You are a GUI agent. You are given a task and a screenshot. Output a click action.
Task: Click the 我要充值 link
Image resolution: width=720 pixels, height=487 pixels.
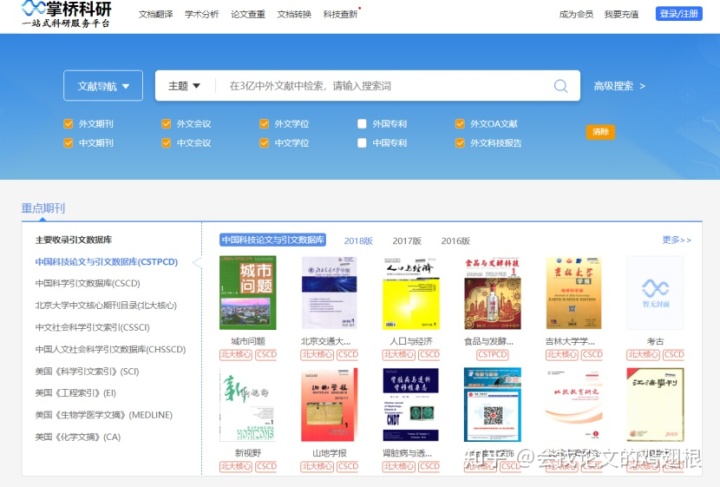click(621, 14)
